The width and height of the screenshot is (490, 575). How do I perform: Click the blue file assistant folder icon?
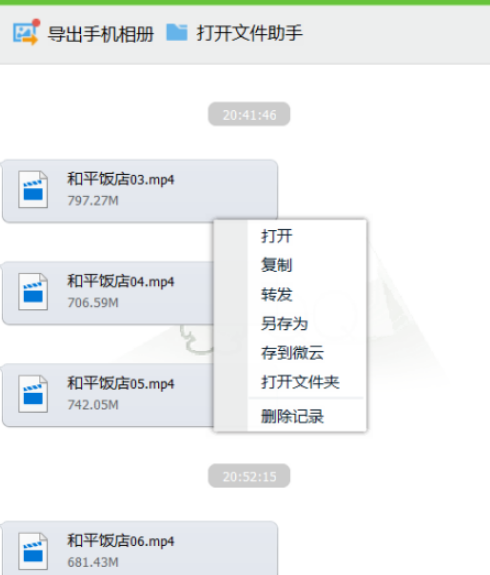tap(177, 32)
